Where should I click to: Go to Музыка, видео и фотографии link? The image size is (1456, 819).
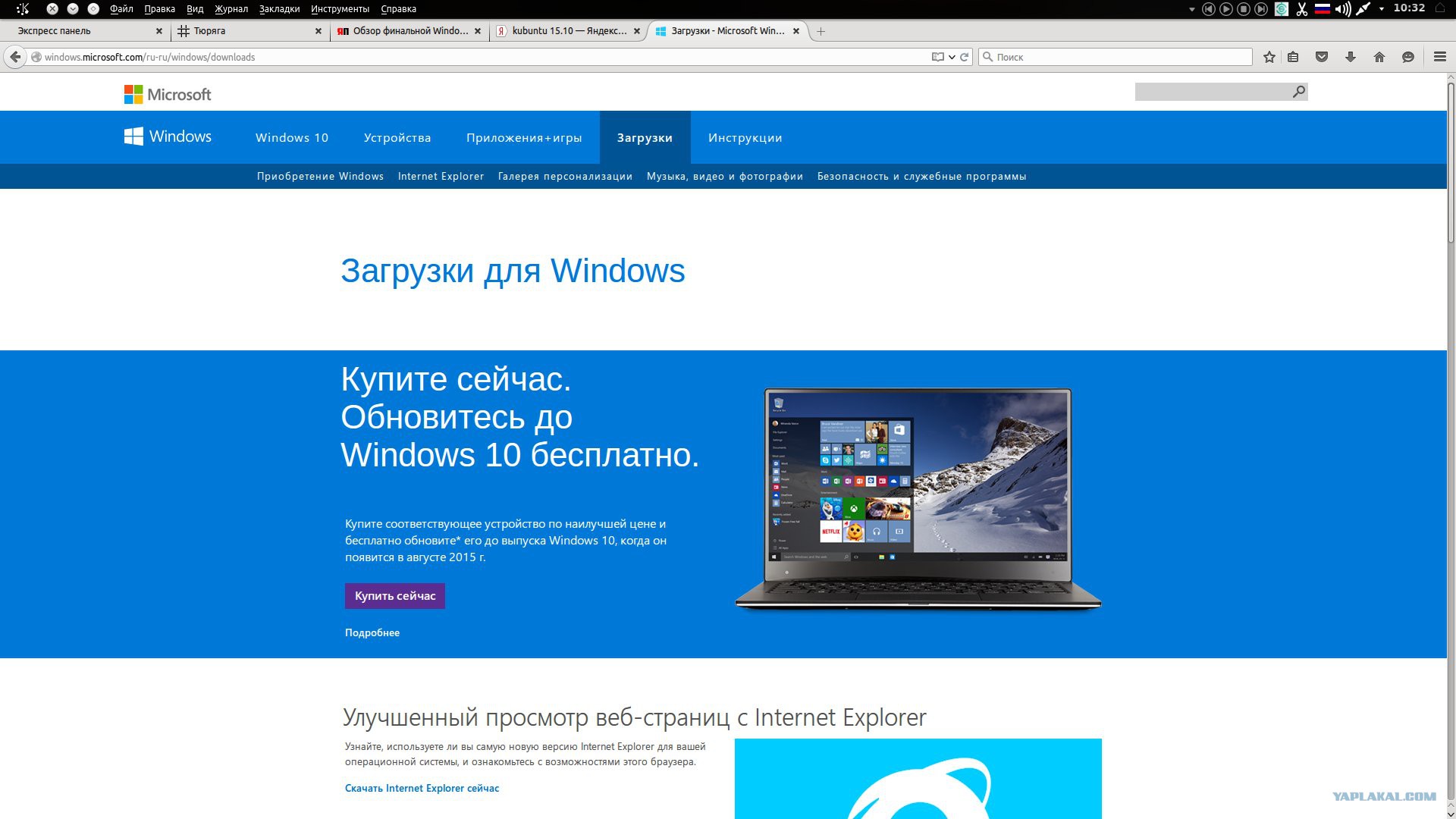[x=725, y=176]
